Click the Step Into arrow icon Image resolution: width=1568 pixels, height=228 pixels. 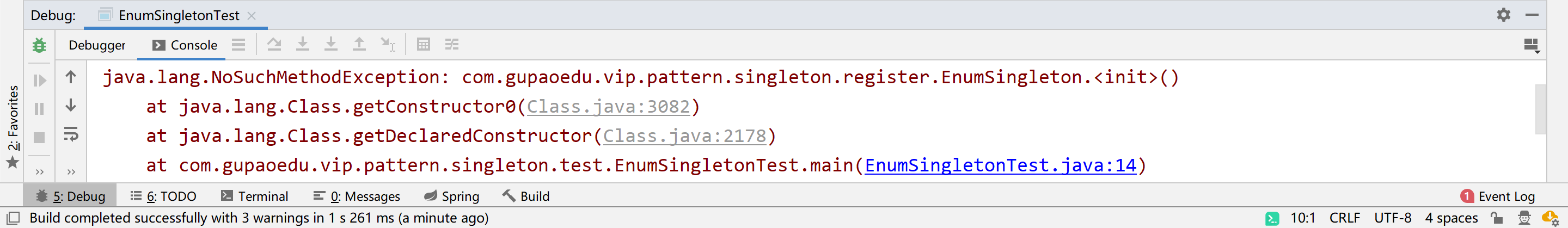(x=303, y=45)
